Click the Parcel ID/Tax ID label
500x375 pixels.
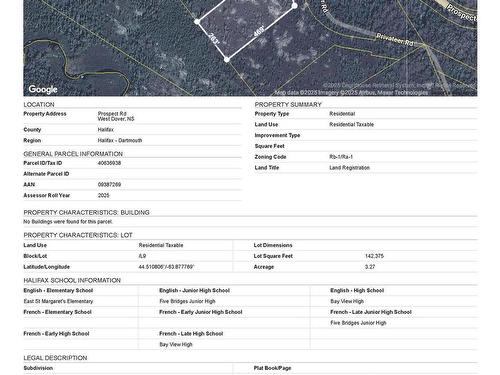pyautogui.click(x=43, y=163)
